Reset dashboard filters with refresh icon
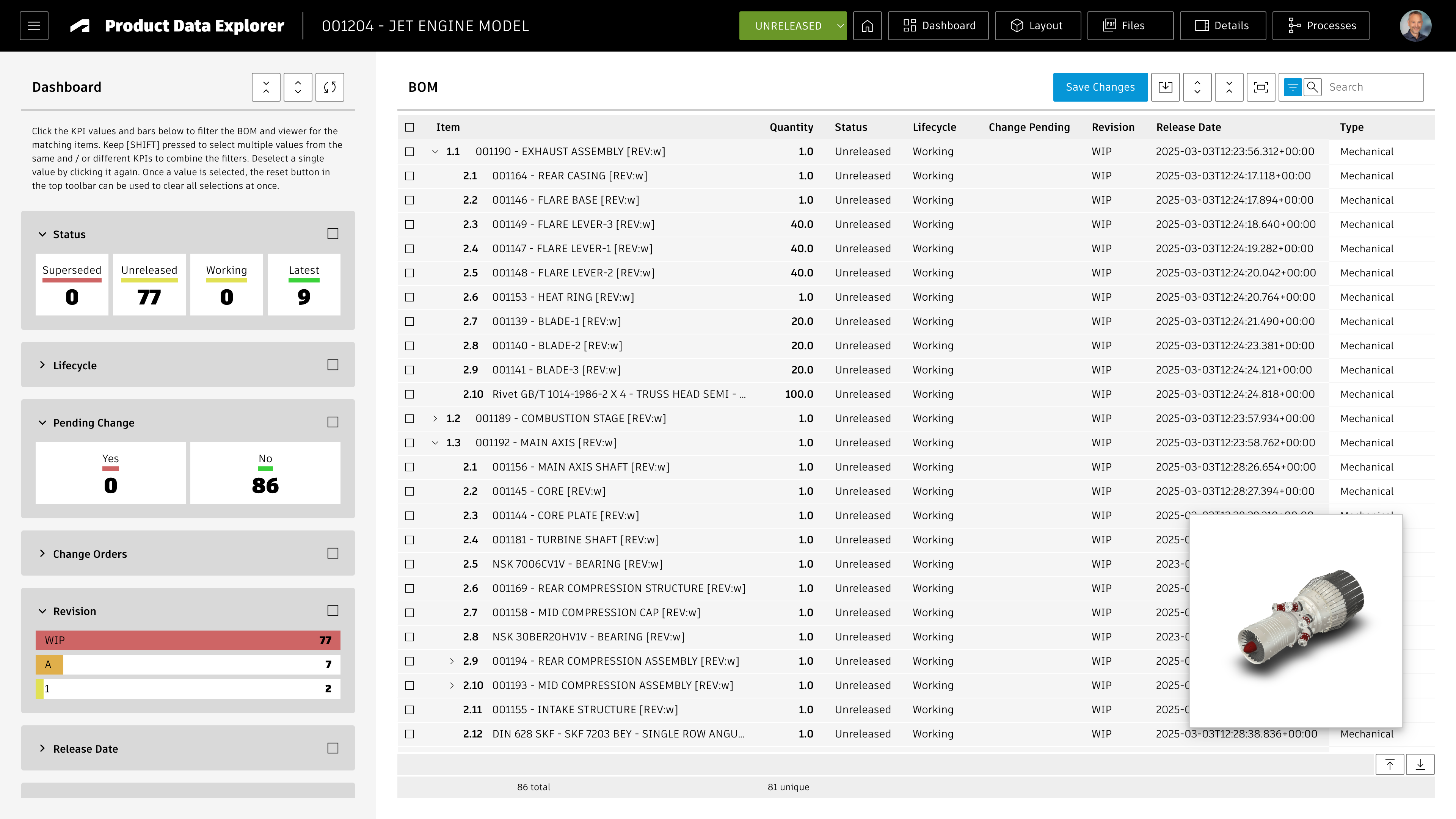The width and height of the screenshot is (1456, 819). [329, 87]
